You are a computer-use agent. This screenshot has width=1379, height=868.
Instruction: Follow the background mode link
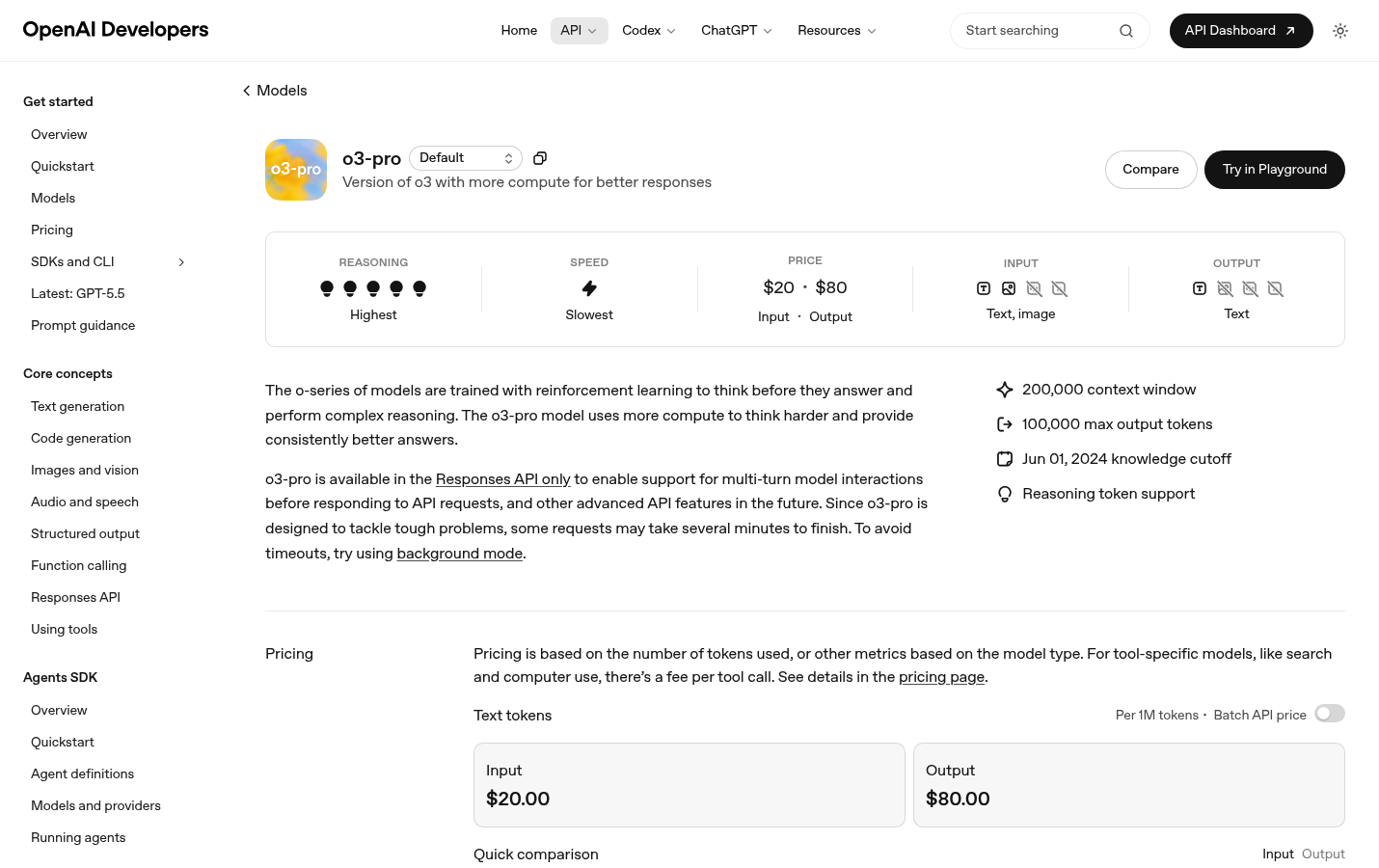point(460,554)
